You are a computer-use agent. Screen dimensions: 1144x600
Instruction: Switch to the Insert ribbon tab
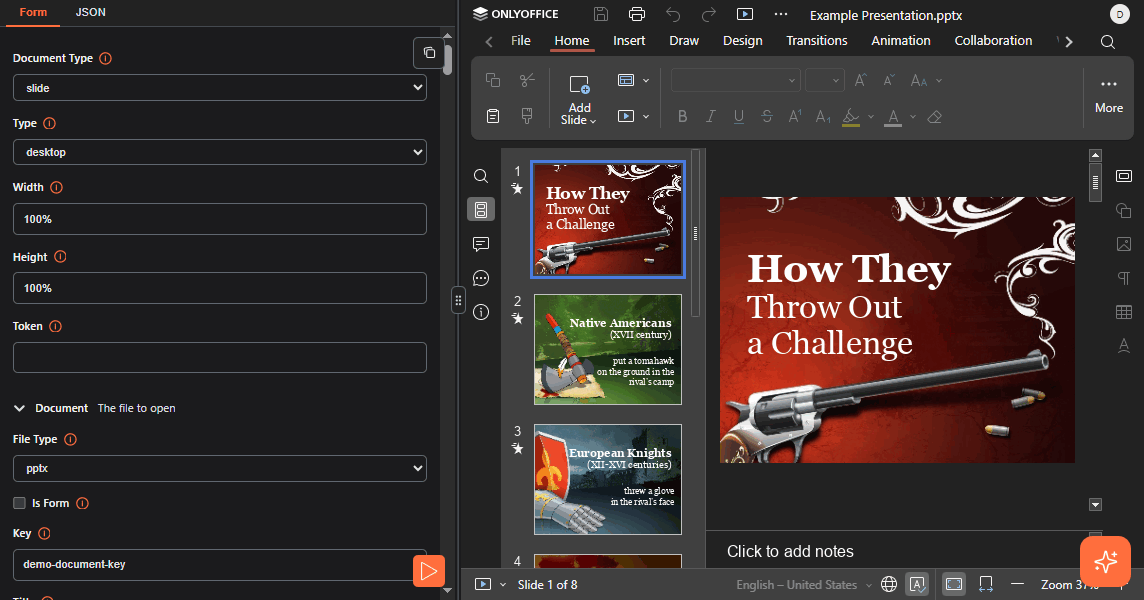[629, 41]
